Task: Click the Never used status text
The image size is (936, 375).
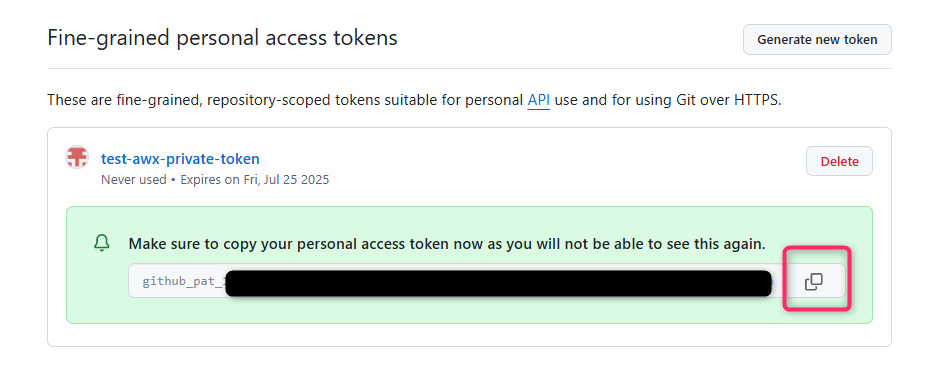Action: click(134, 179)
